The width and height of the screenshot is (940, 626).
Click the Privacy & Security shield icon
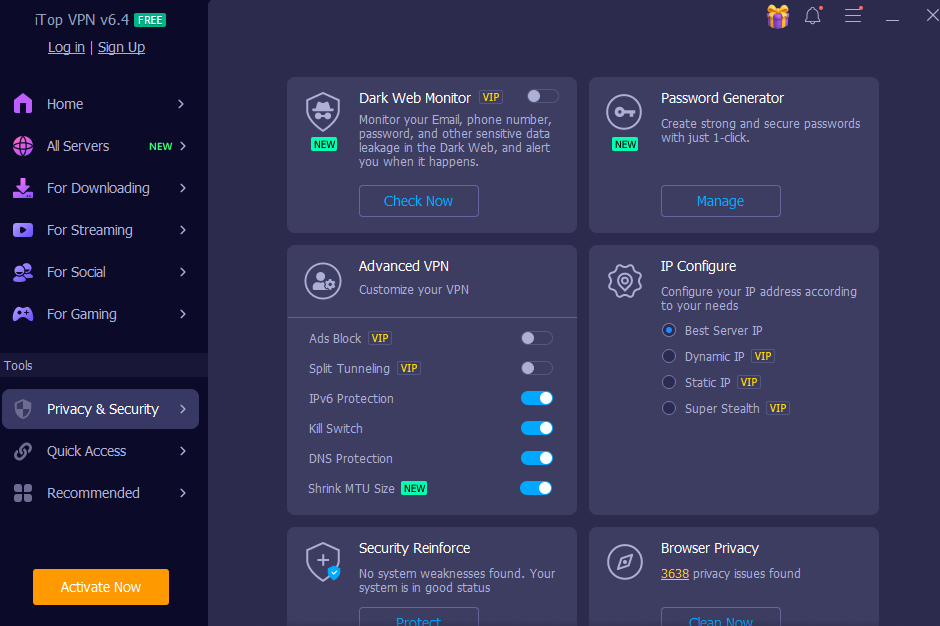coord(23,409)
